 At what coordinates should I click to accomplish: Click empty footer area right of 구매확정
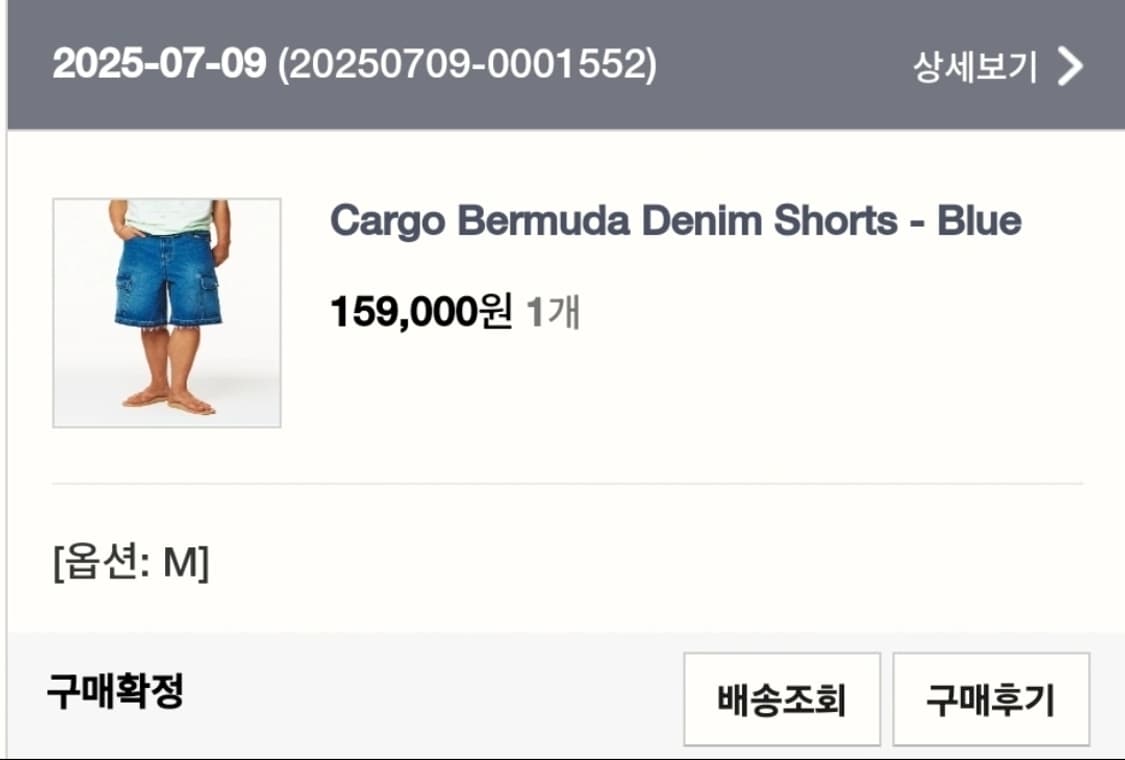(x=430, y=691)
